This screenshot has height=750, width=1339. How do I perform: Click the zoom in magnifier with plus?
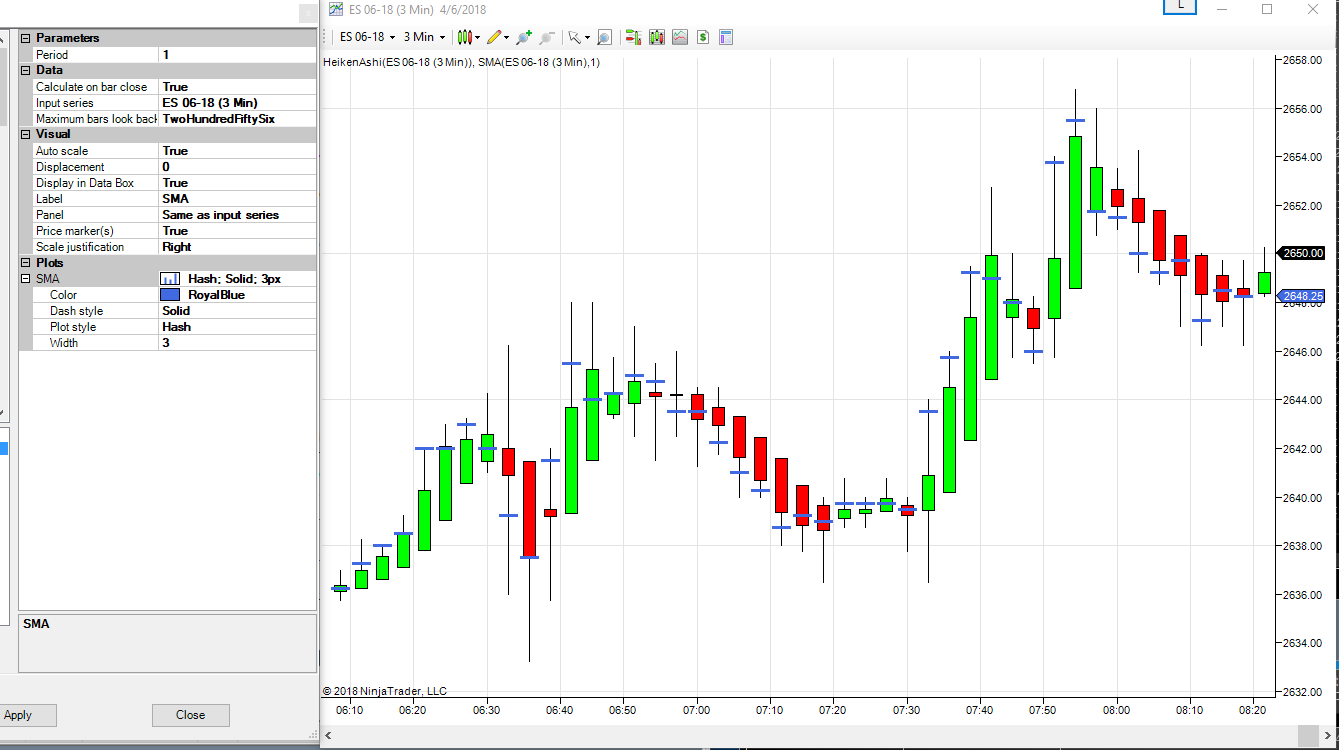[x=523, y=37]
